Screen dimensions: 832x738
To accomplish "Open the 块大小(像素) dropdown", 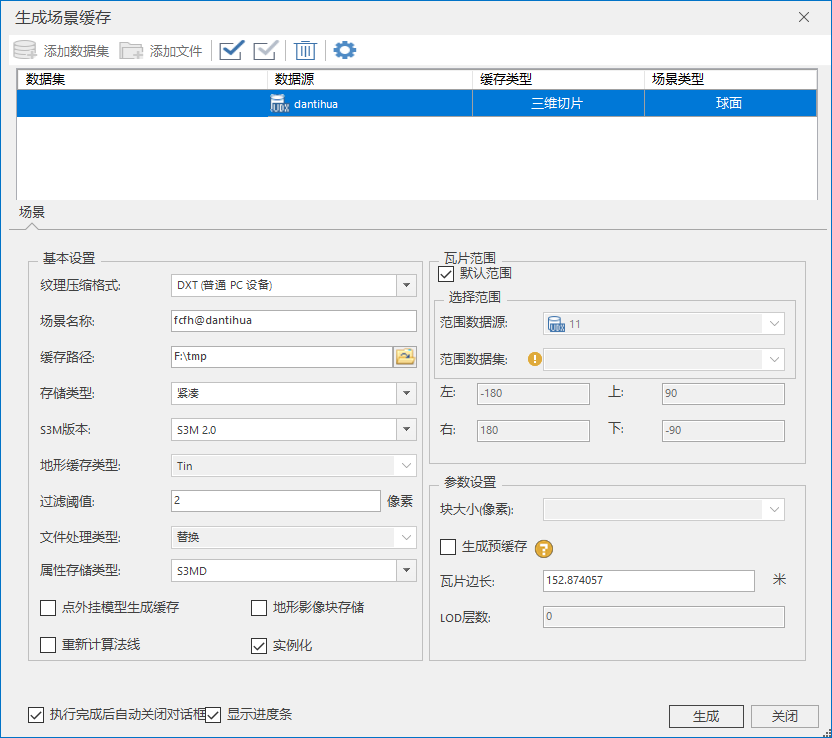I will [774, 509].
